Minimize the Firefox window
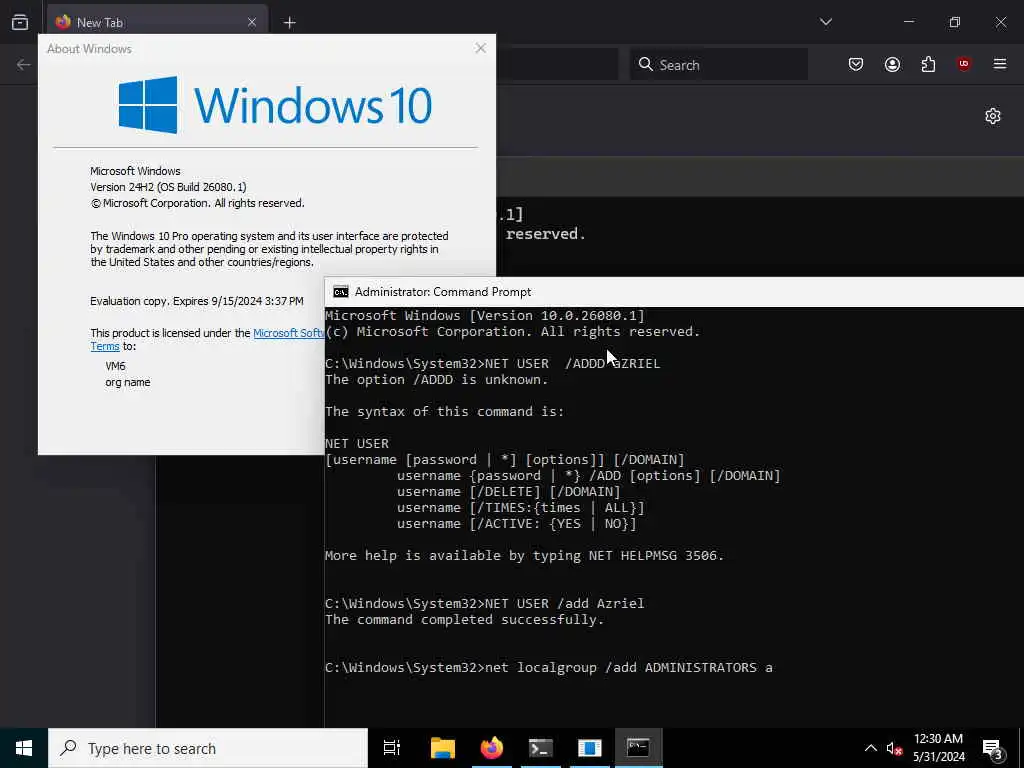 (x=908, y=22)
